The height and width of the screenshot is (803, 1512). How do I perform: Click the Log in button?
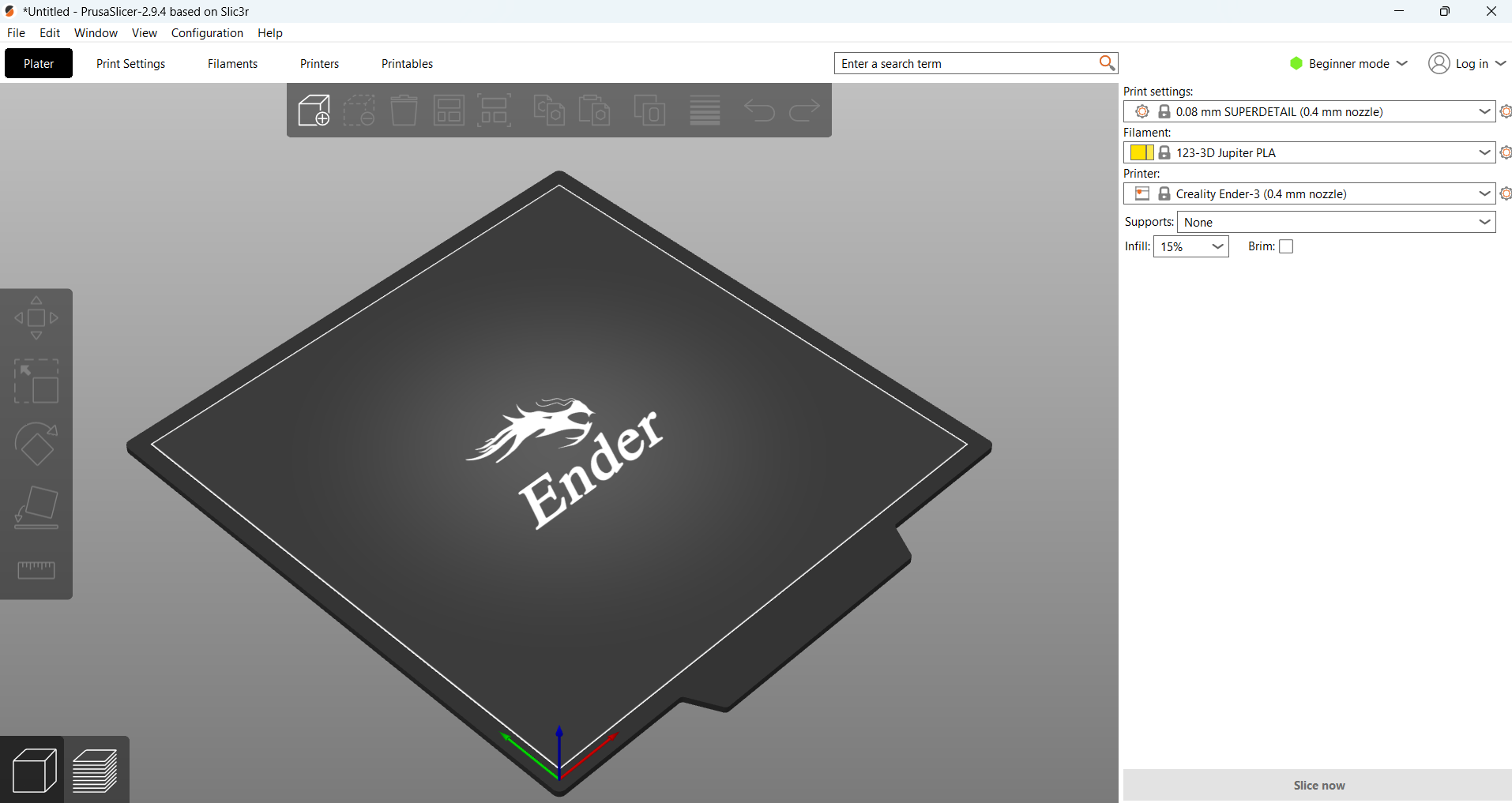coord(1468,63)
